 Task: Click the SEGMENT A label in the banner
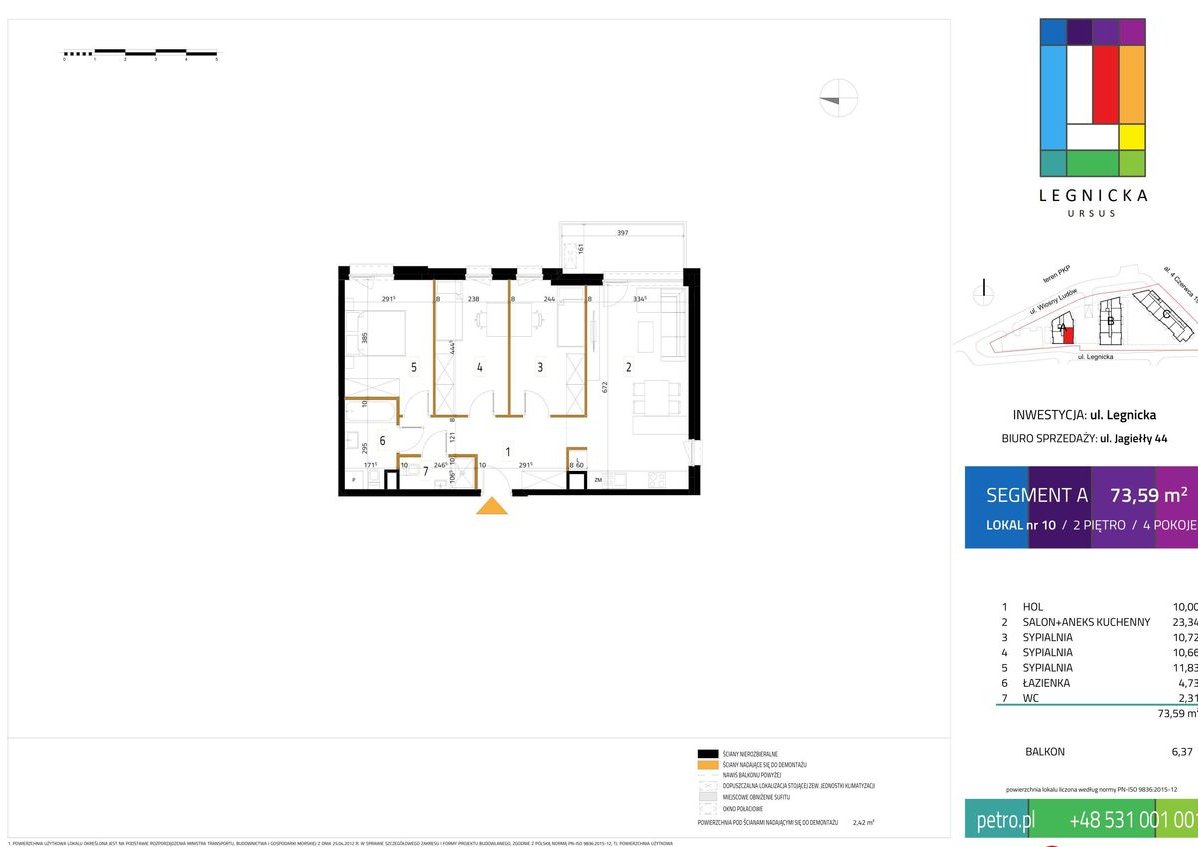point(1036,495)
